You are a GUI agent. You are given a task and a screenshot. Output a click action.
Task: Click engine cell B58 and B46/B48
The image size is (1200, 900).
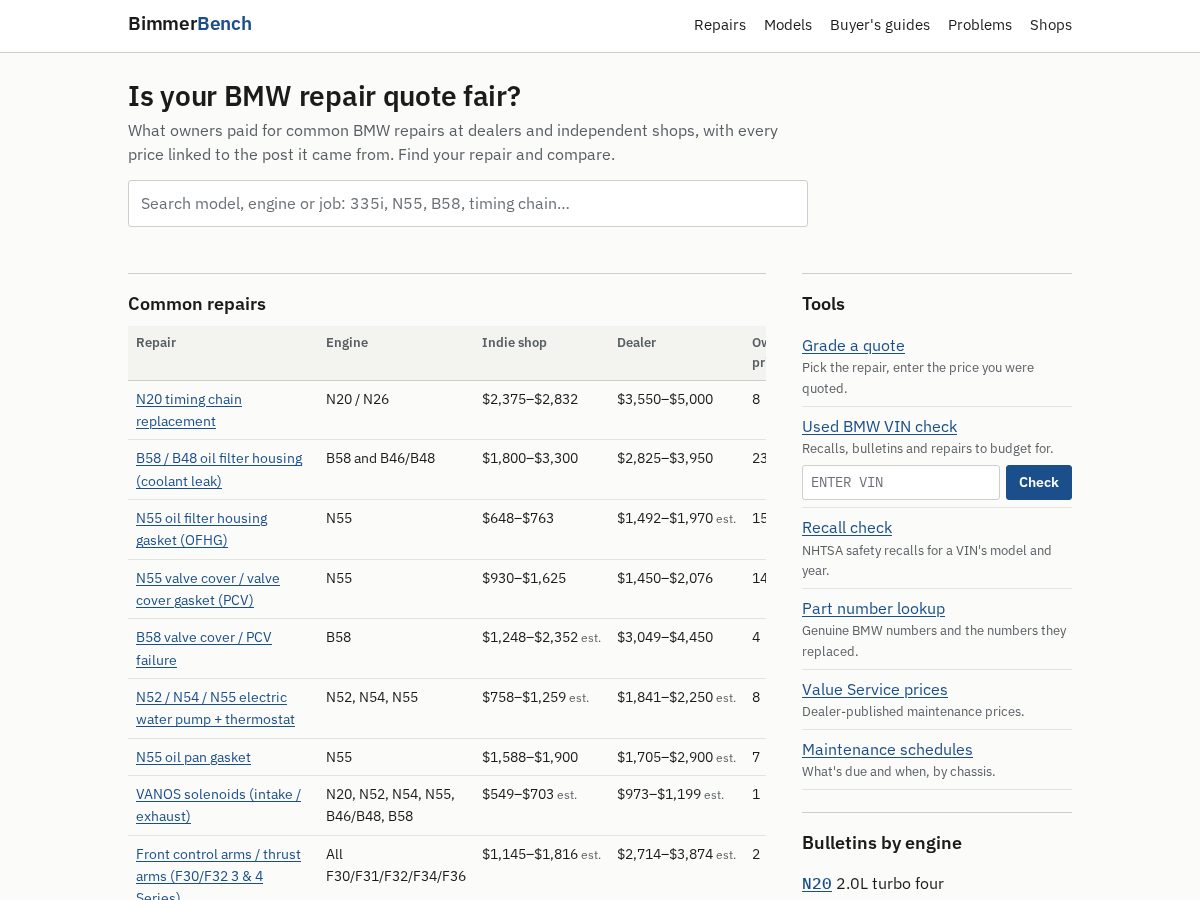[x=380, y=458]
